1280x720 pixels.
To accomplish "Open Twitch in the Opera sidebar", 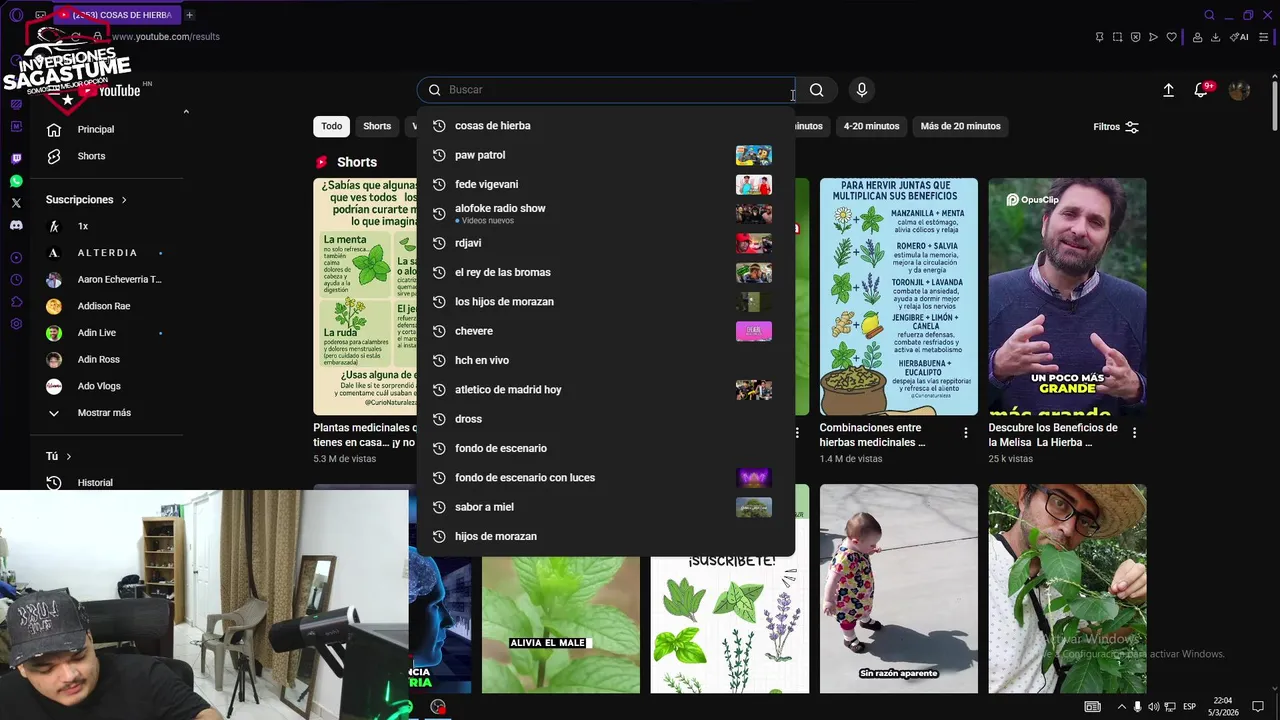I will [16, 159].
